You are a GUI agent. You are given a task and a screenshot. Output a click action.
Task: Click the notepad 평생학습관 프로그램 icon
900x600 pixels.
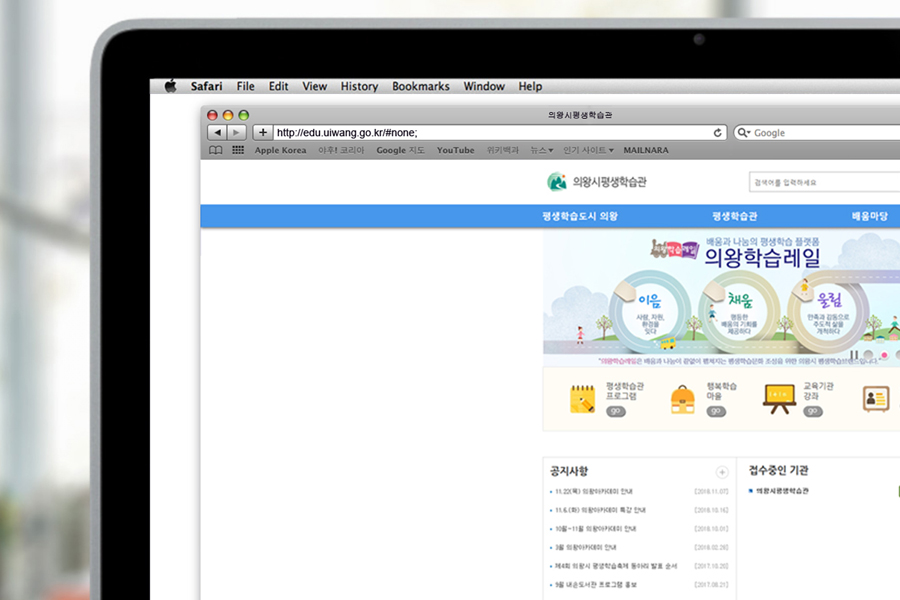[582, 399]
